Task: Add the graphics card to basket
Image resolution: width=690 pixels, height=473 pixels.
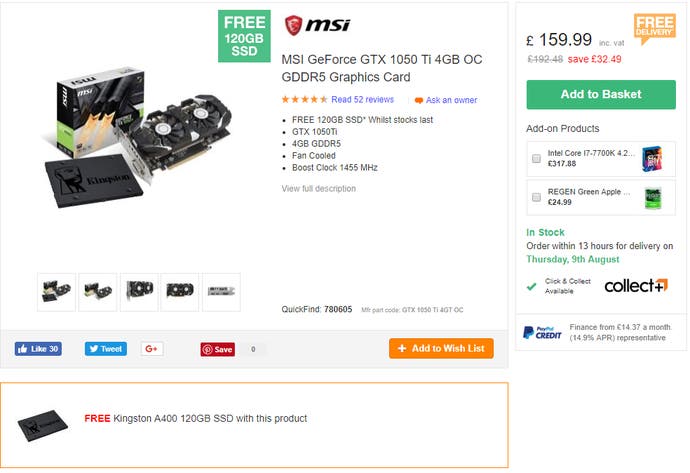Action: point(601,95)
